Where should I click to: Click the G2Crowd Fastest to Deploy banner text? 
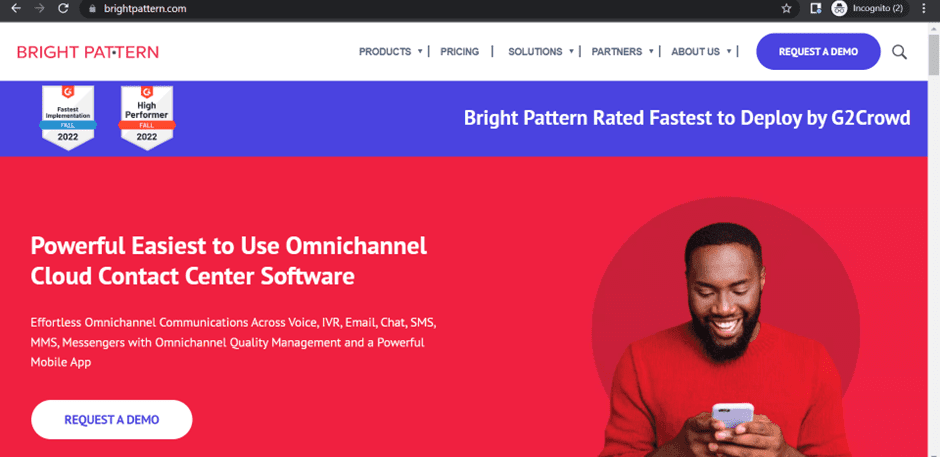pyautogui.click(x=687, y=118)
